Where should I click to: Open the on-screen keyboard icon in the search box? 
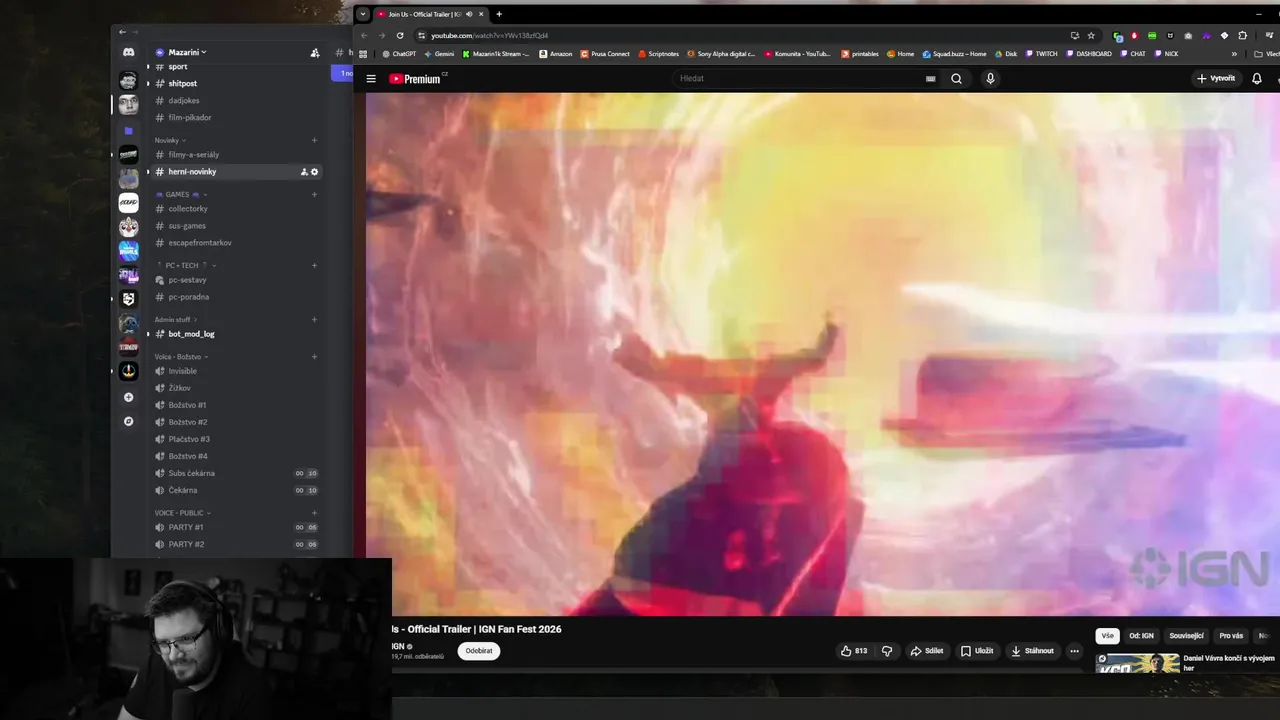930,78
